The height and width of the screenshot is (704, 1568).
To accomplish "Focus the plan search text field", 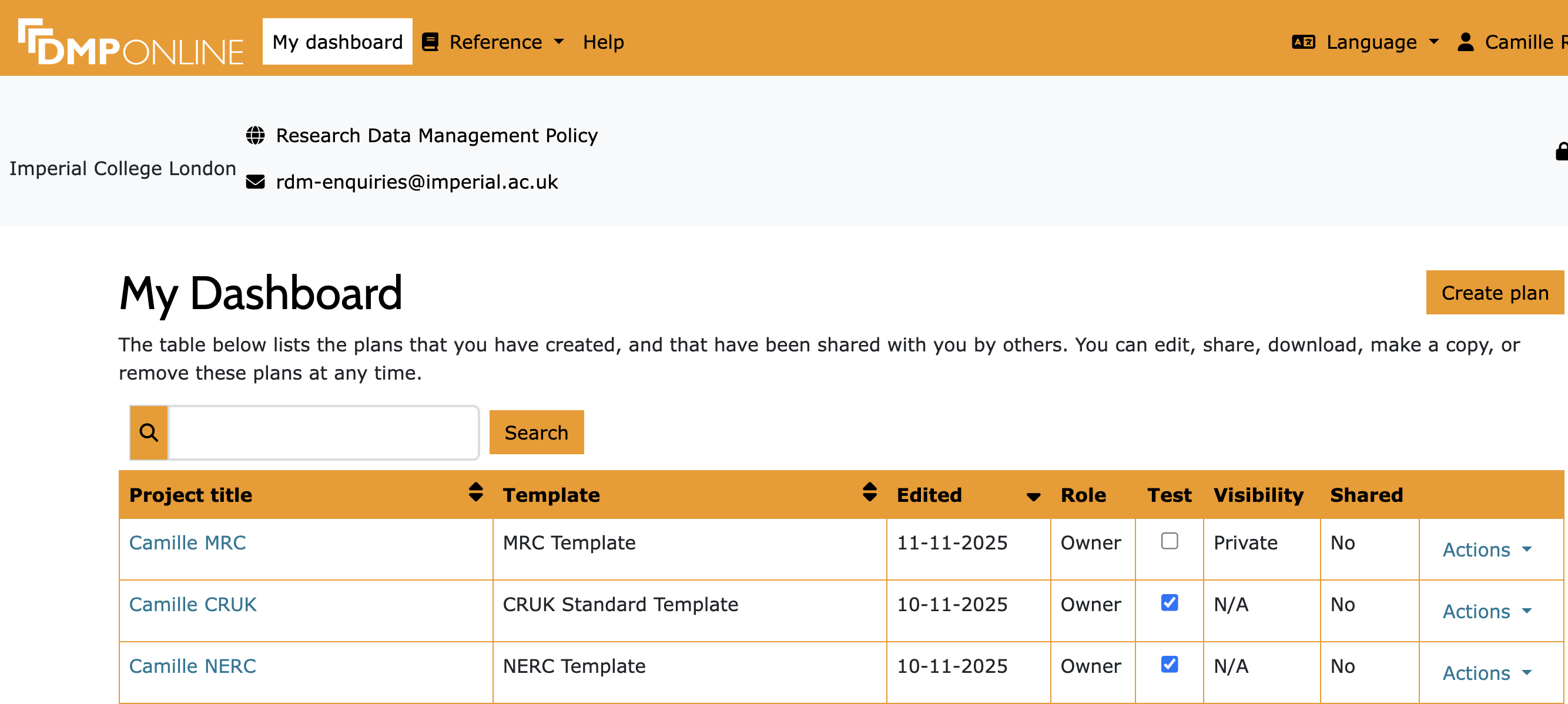I will point(323,433).
